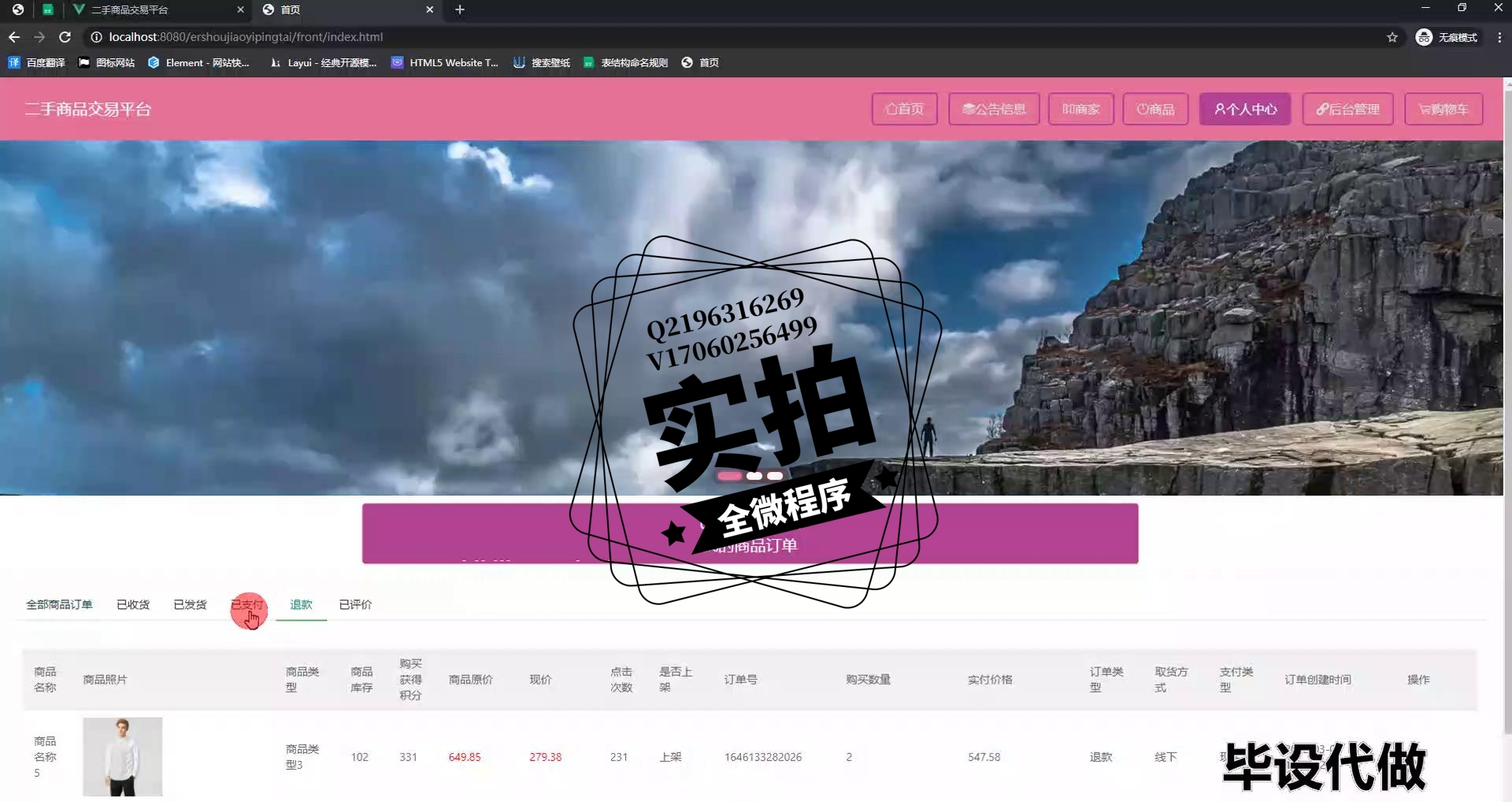Open the 商品 navigation button
This screenshot has height=802, width=1512.
(1155, 109)
